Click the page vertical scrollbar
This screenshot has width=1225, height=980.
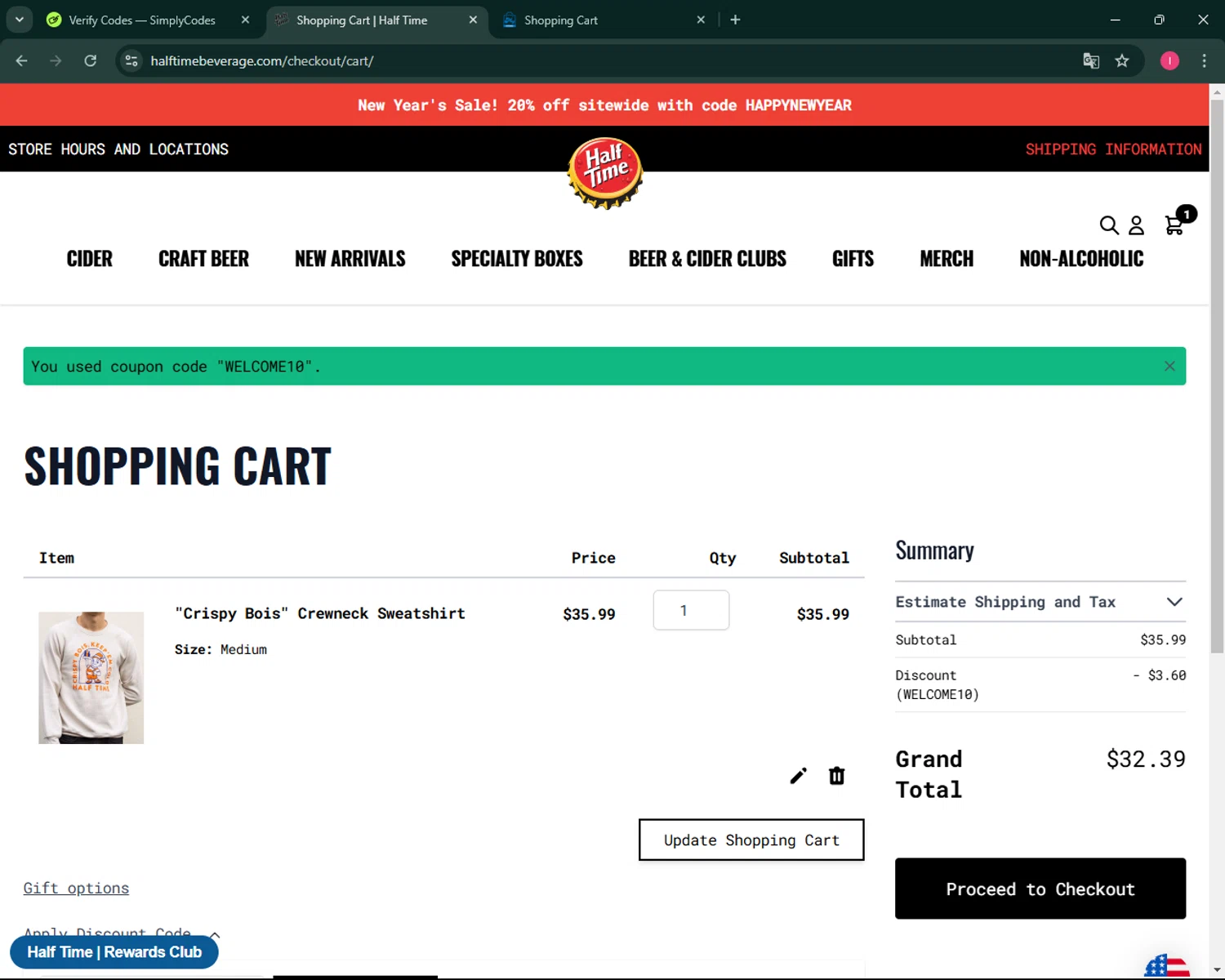coord(1217,376)
